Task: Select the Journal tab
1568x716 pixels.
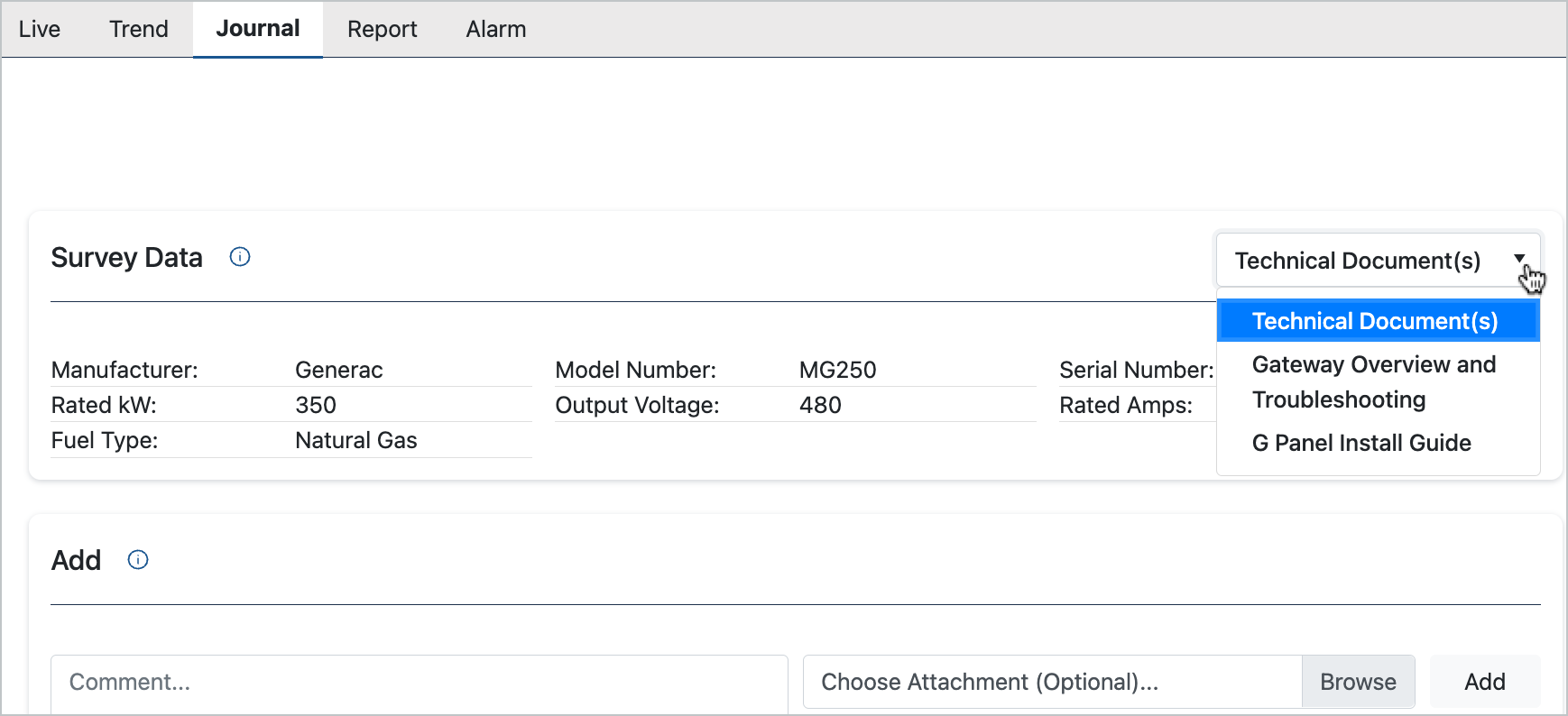Action: point(258,29)
